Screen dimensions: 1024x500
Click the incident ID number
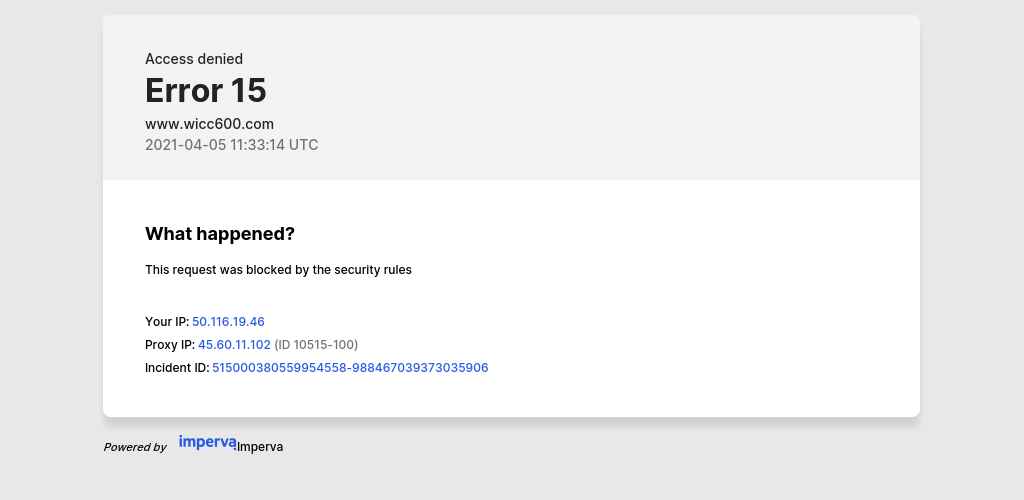350,367
